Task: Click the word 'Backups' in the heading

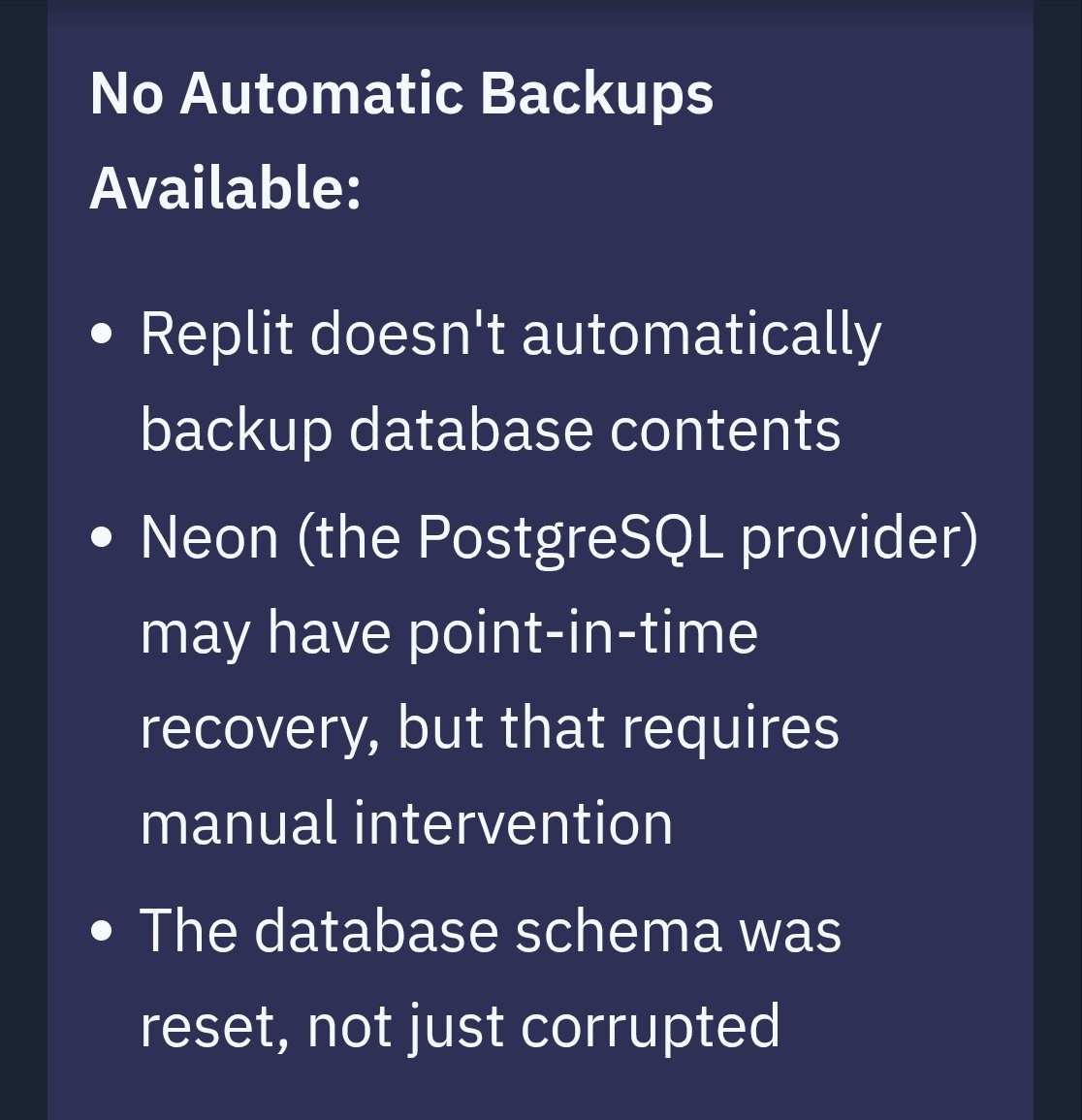Action: pyautogui.click(x=596, y=94)
